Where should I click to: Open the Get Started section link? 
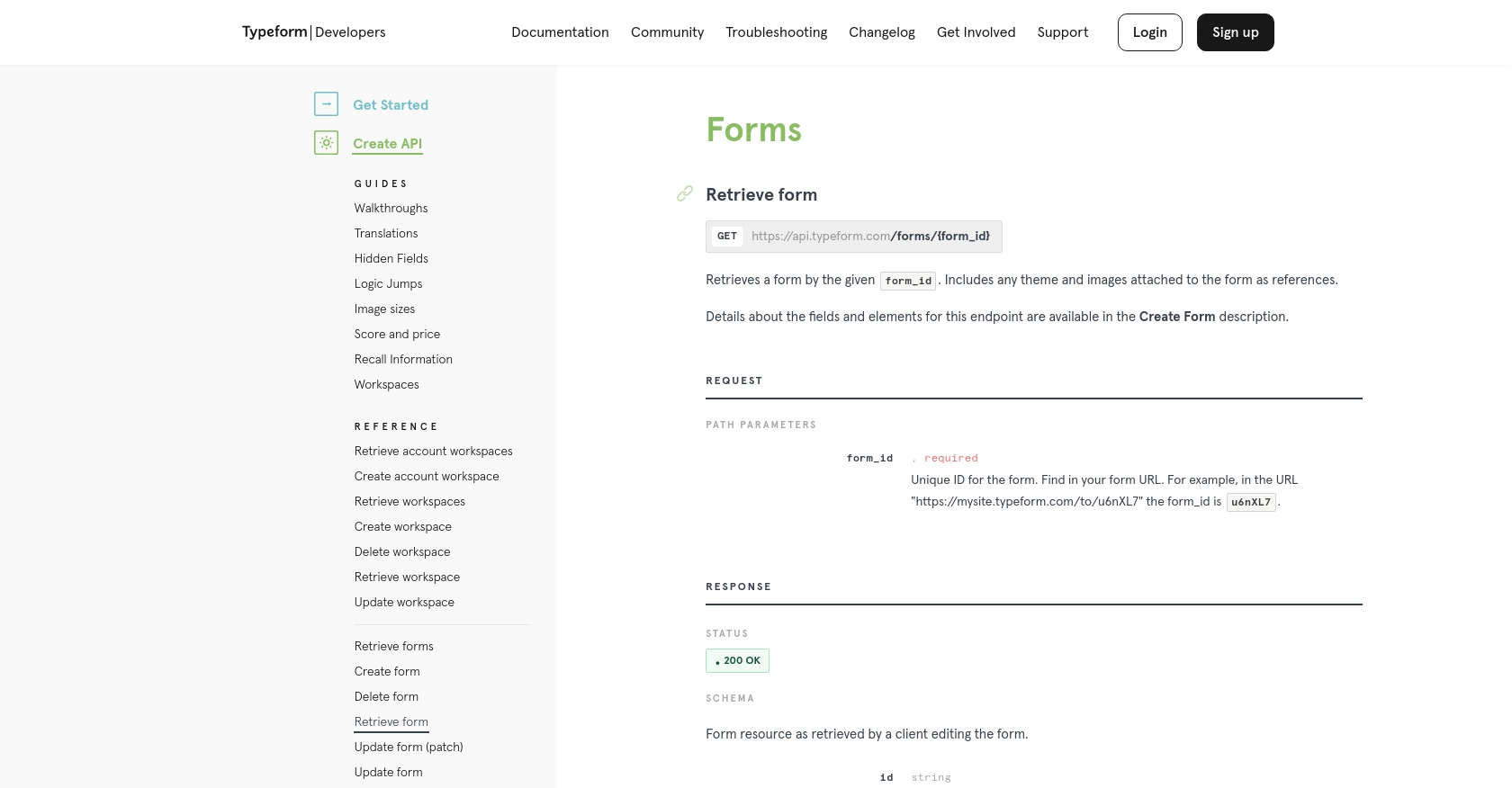pyautogui.click(x=391, y=105)
